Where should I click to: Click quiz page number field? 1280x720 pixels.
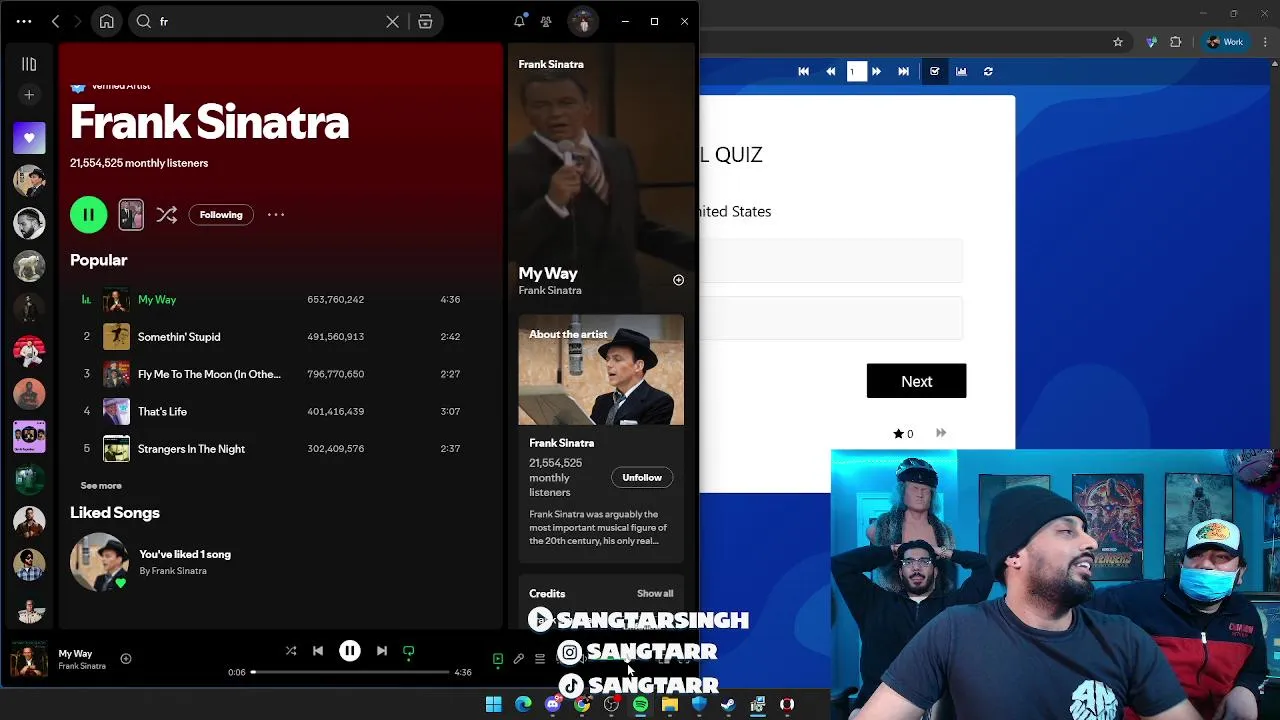tap(856, 71)
